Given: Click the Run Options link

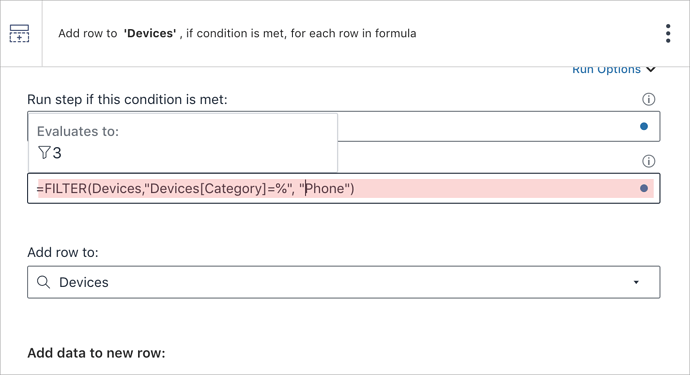Looking at the screenshot, I should click(606, 70).
